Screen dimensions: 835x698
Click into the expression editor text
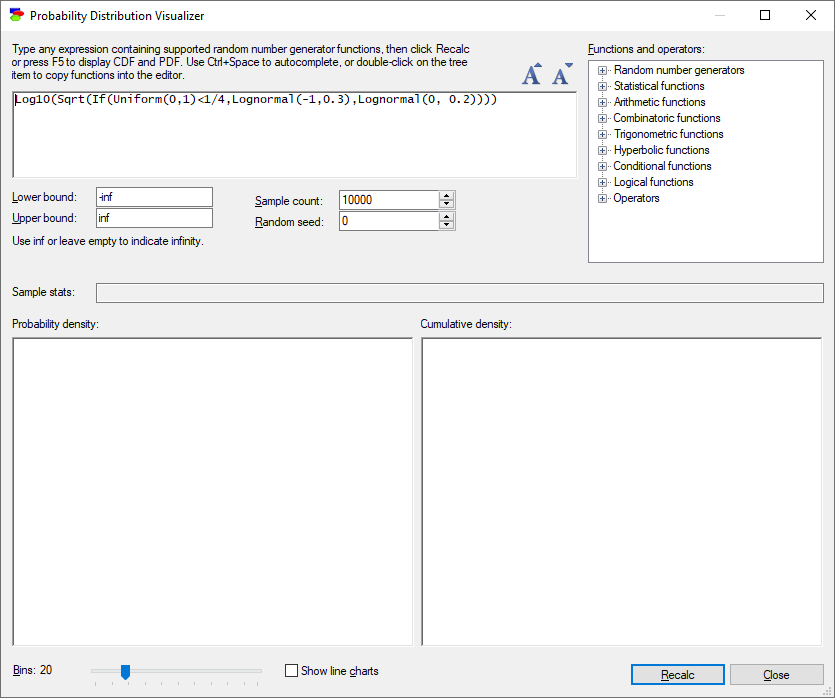[294, 135]
